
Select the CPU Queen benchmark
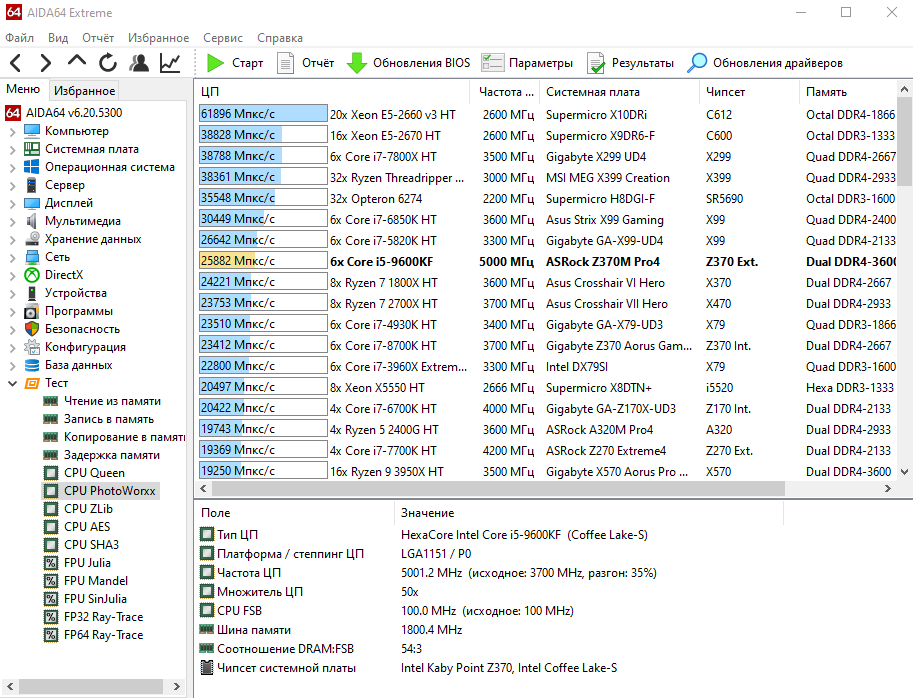[94, 473]
